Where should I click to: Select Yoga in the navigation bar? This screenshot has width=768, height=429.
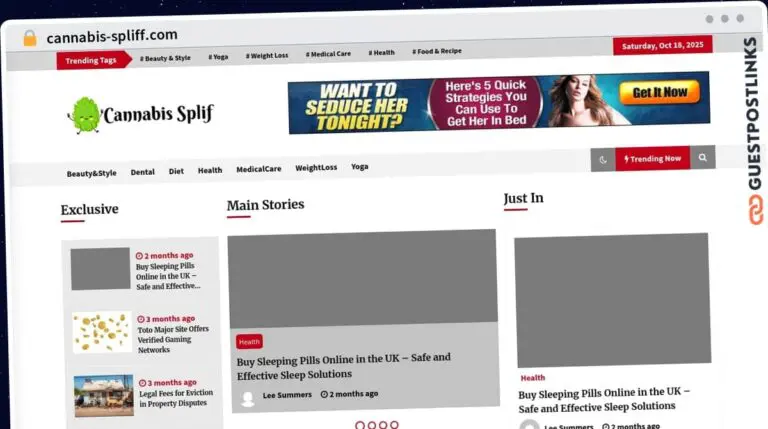(x=360, y=167)
